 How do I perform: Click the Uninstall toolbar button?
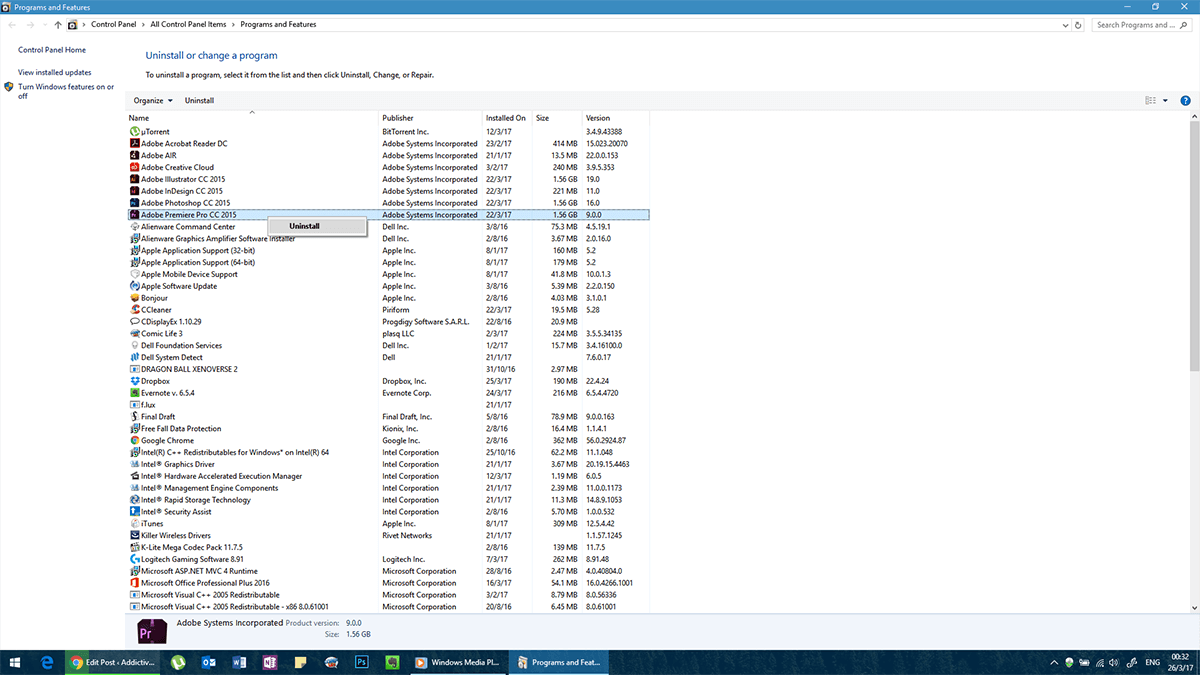point(199,101)
